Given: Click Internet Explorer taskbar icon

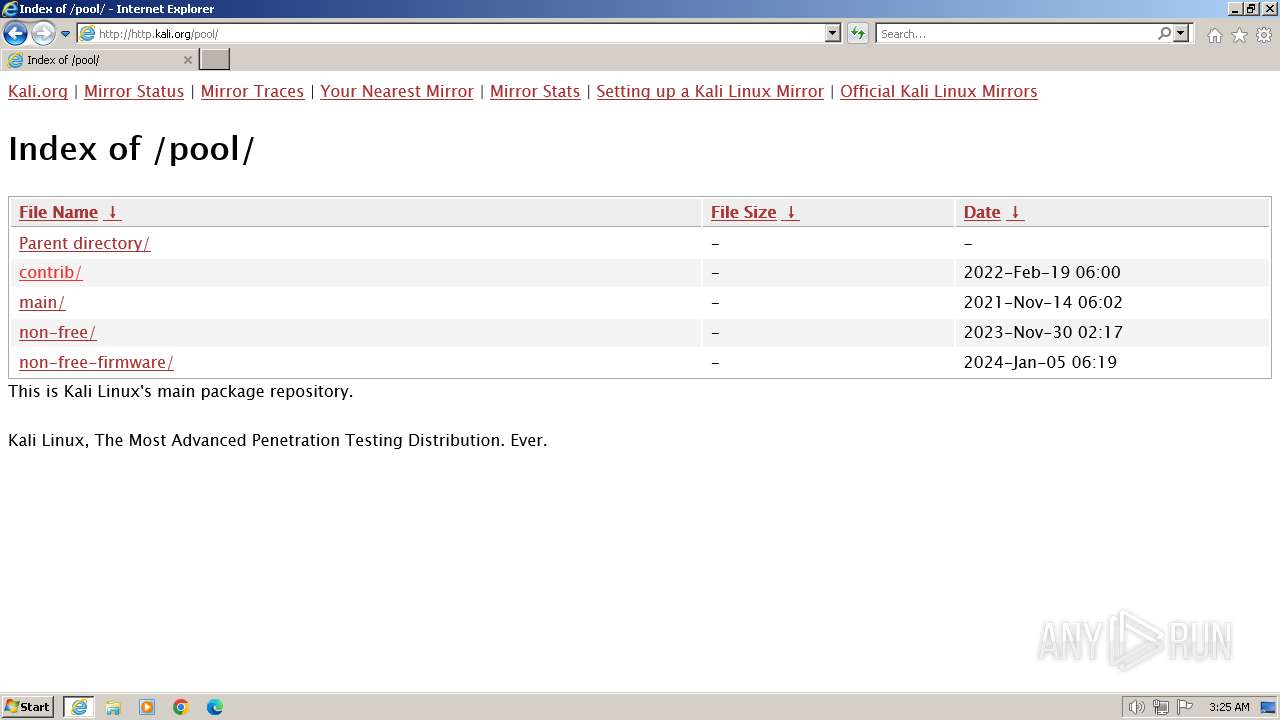Looking at the screenshot, I should coord(79,707).
